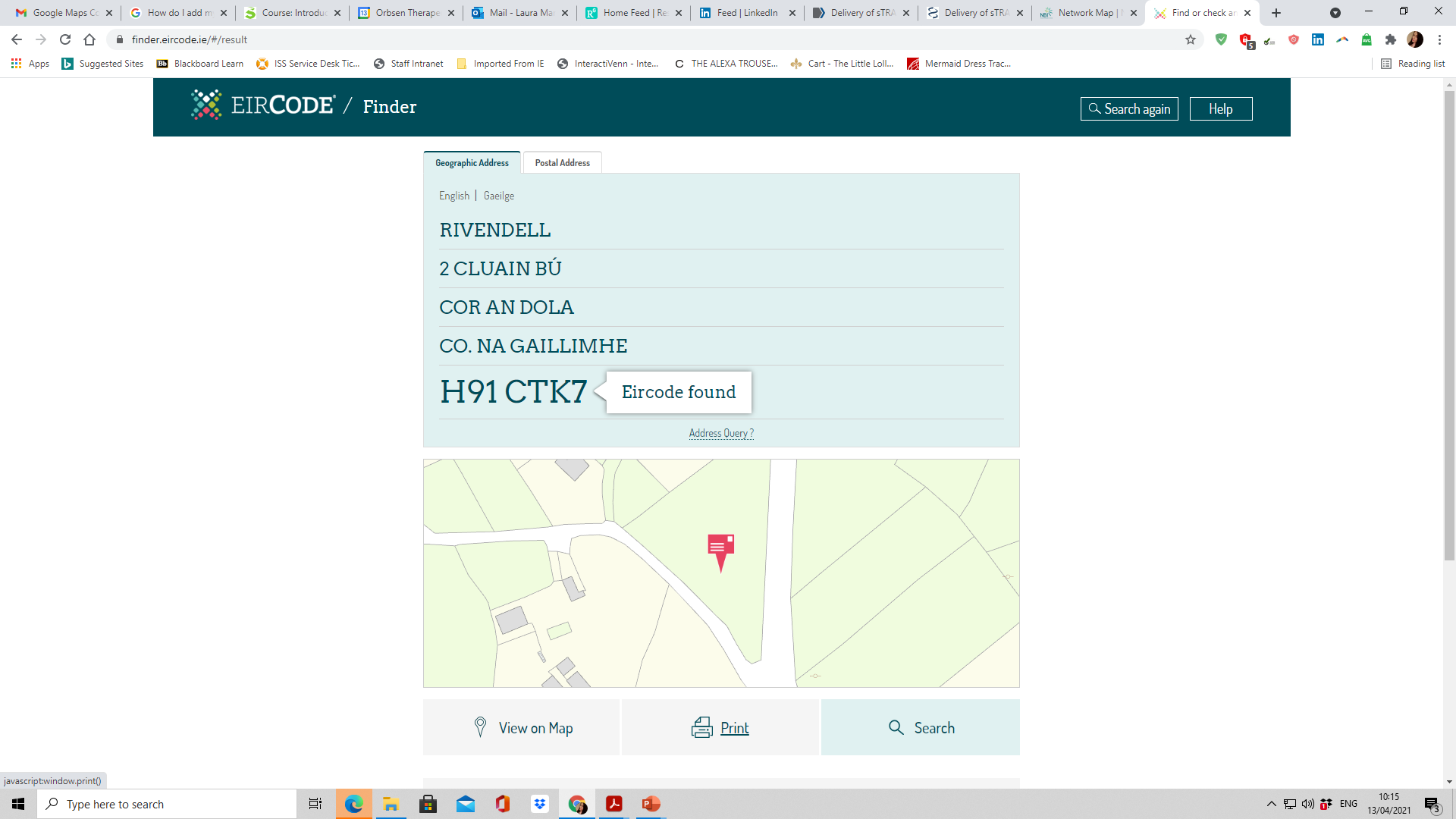Open Chrome three-dot menu
This screenshot has width=1456, height=819.
click(1439, 39)
